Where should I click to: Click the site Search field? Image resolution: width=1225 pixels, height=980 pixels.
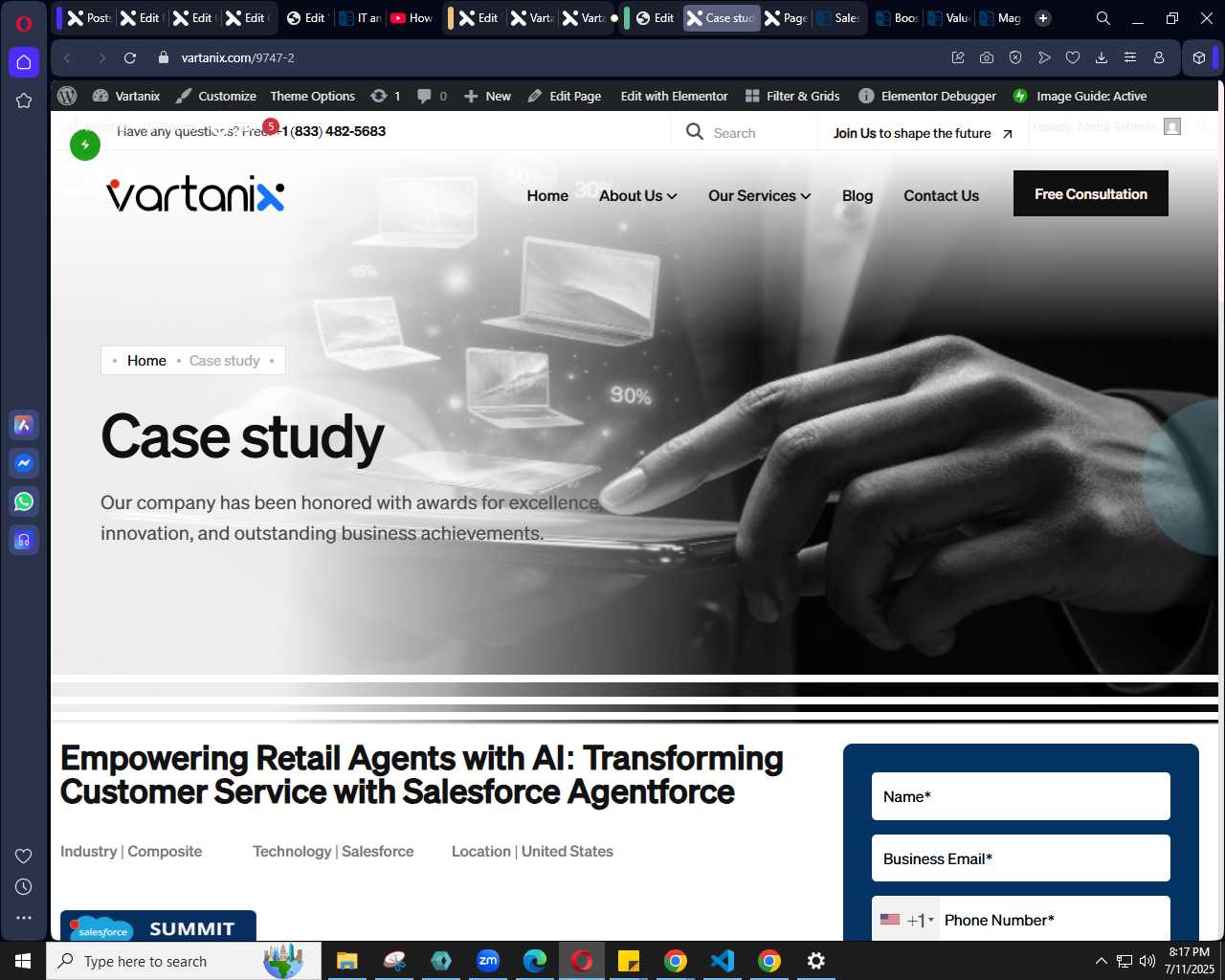coord(746,133)
